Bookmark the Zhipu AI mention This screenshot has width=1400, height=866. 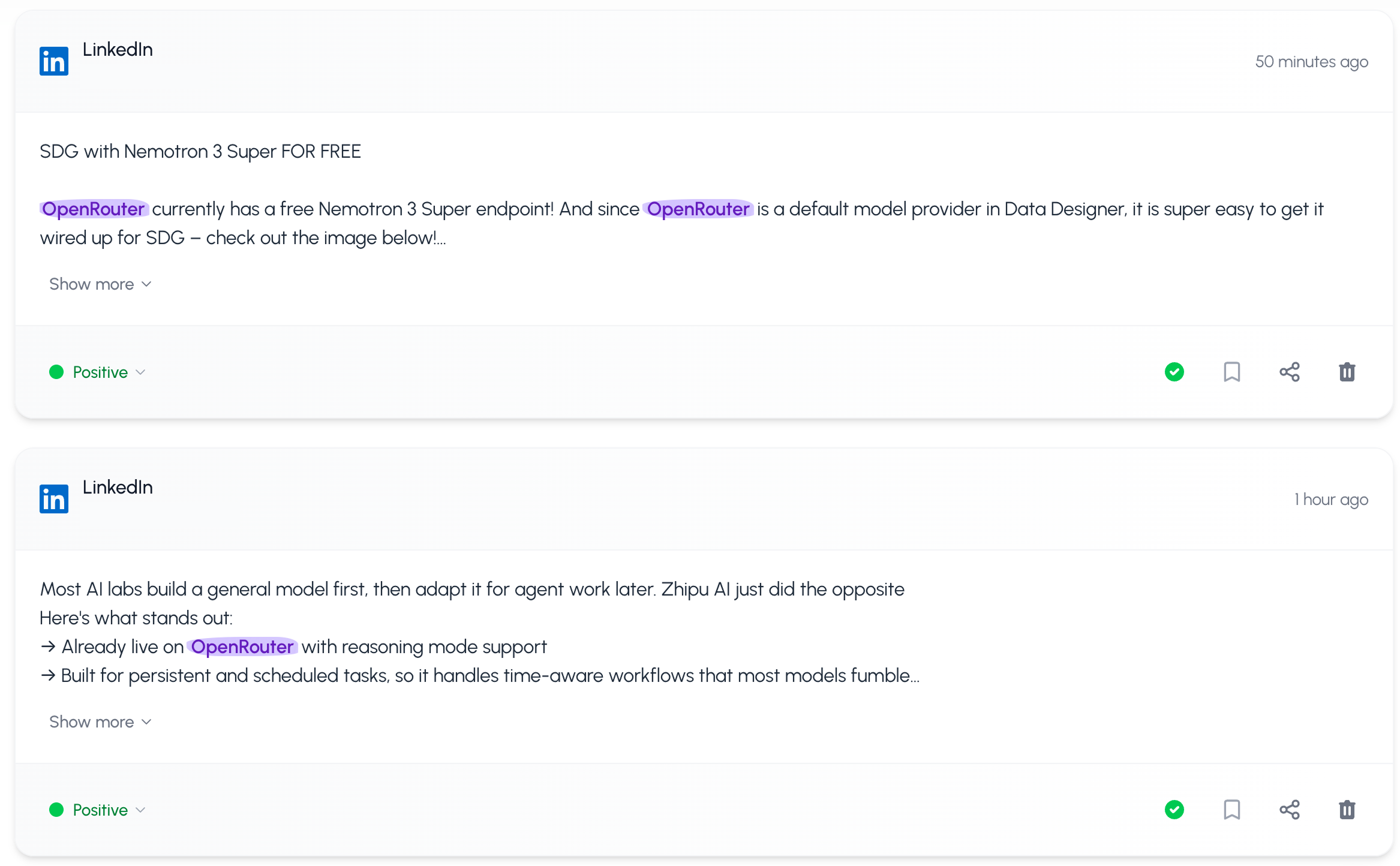pos(1231,810)
